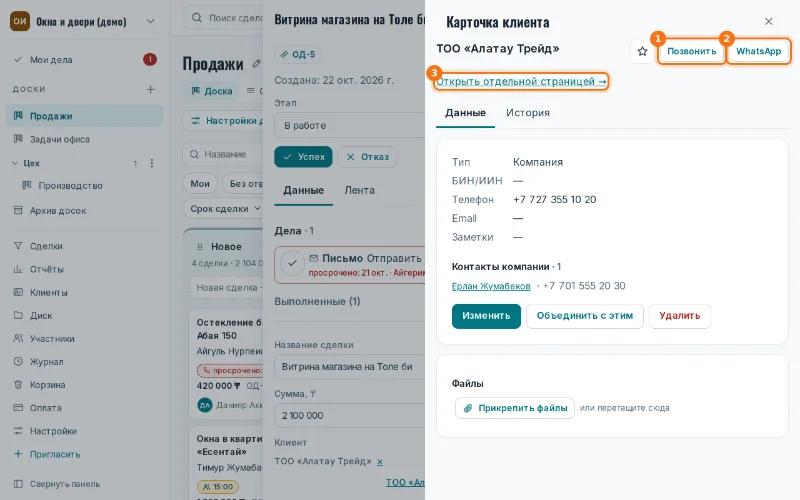Click the Название filter field
Image resolution: width=800 pixels, height=500 pixels.
[x=223, y=154]
